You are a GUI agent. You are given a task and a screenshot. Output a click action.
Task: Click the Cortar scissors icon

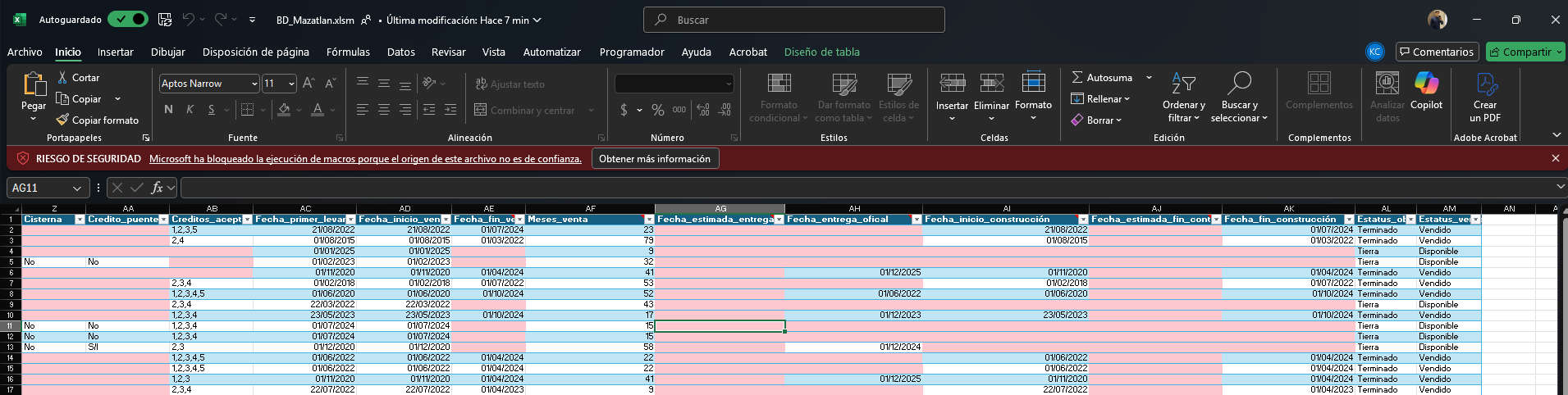[62, 77]
